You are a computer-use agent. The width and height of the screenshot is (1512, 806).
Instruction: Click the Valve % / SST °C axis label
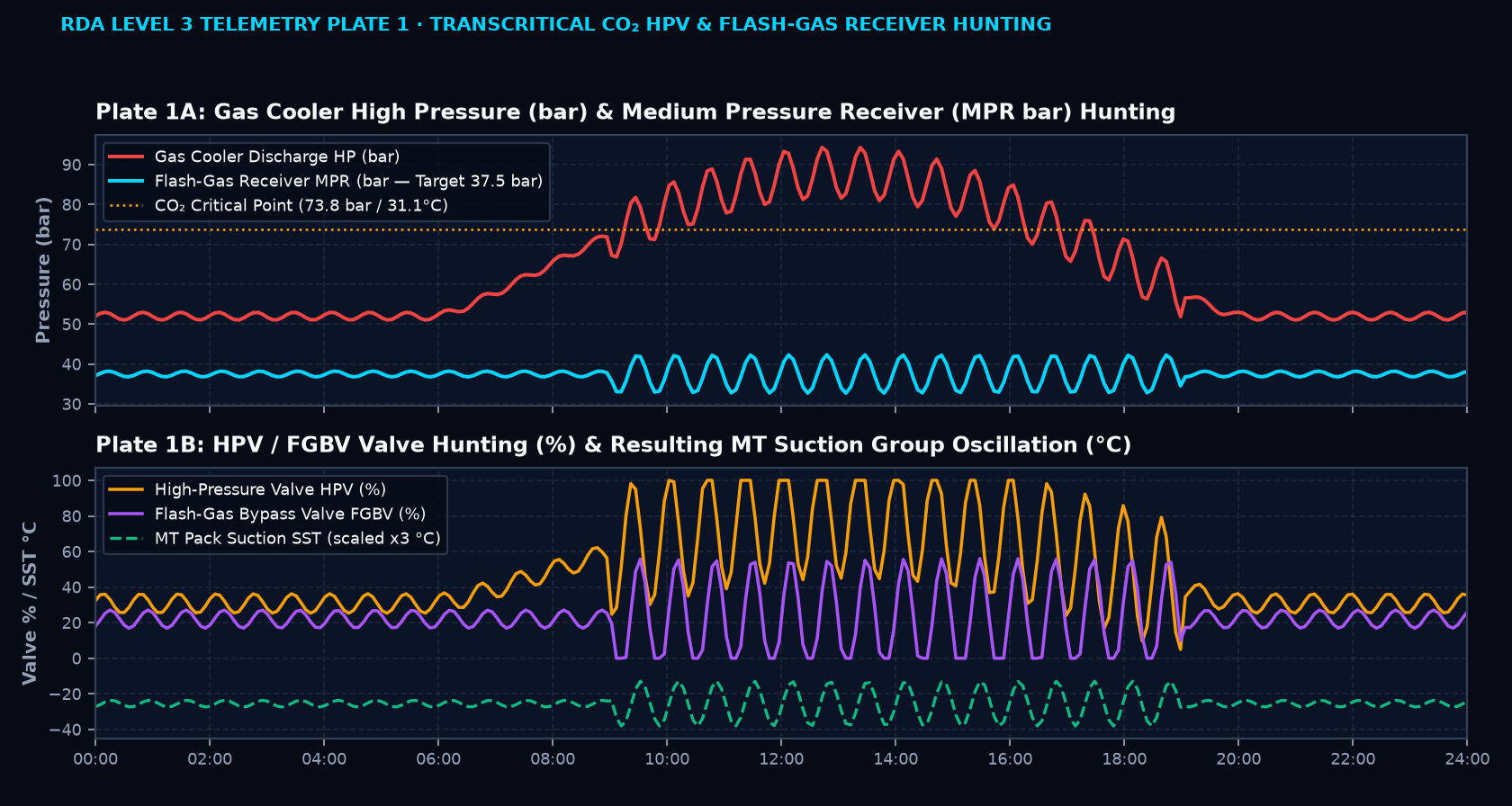point(30,603)
